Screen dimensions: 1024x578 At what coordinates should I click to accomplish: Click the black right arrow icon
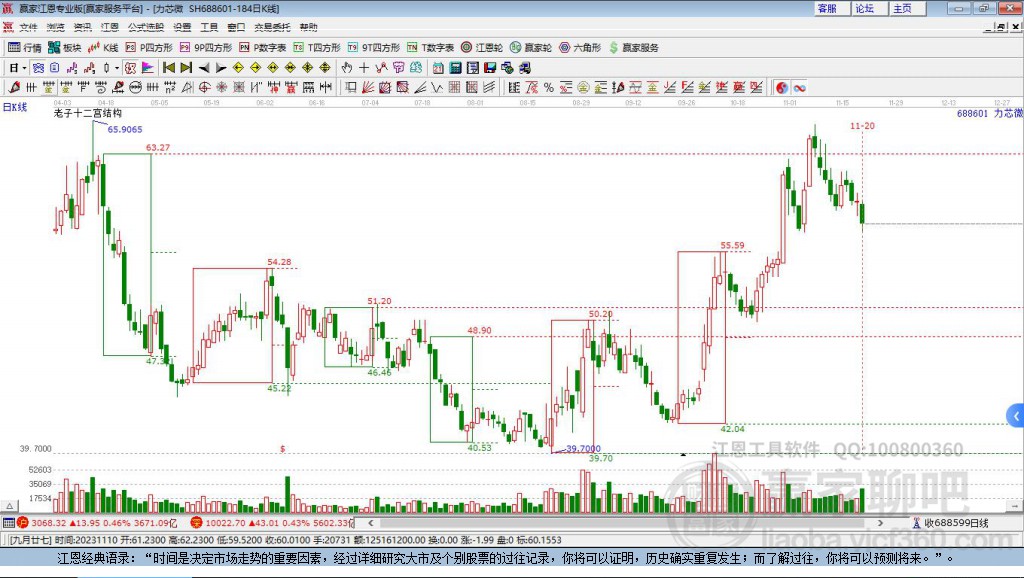tap(221, 68)
